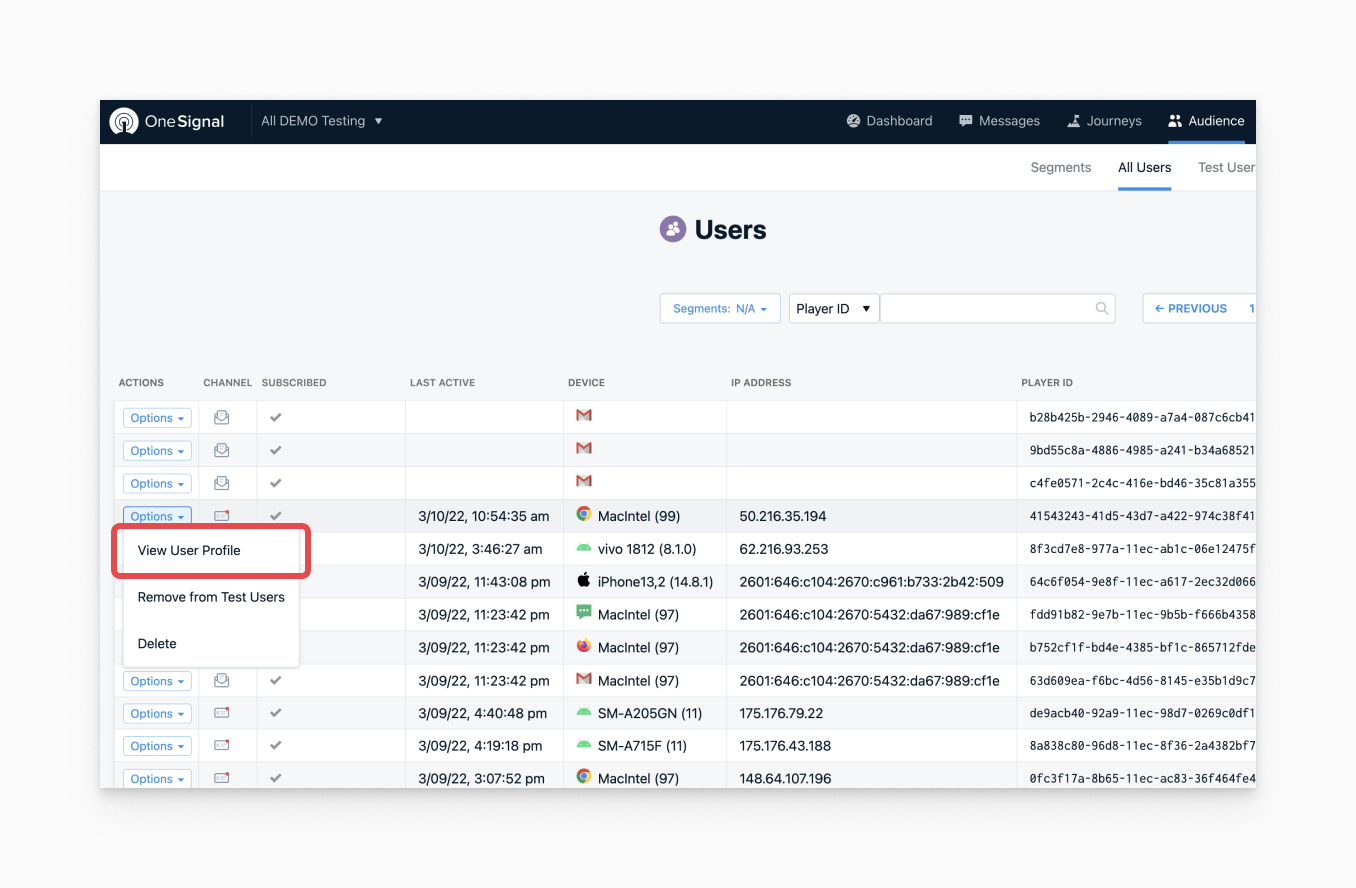This screenshot has height=888, width=1356.
Task: Click the user search input field
Action: 998,309
